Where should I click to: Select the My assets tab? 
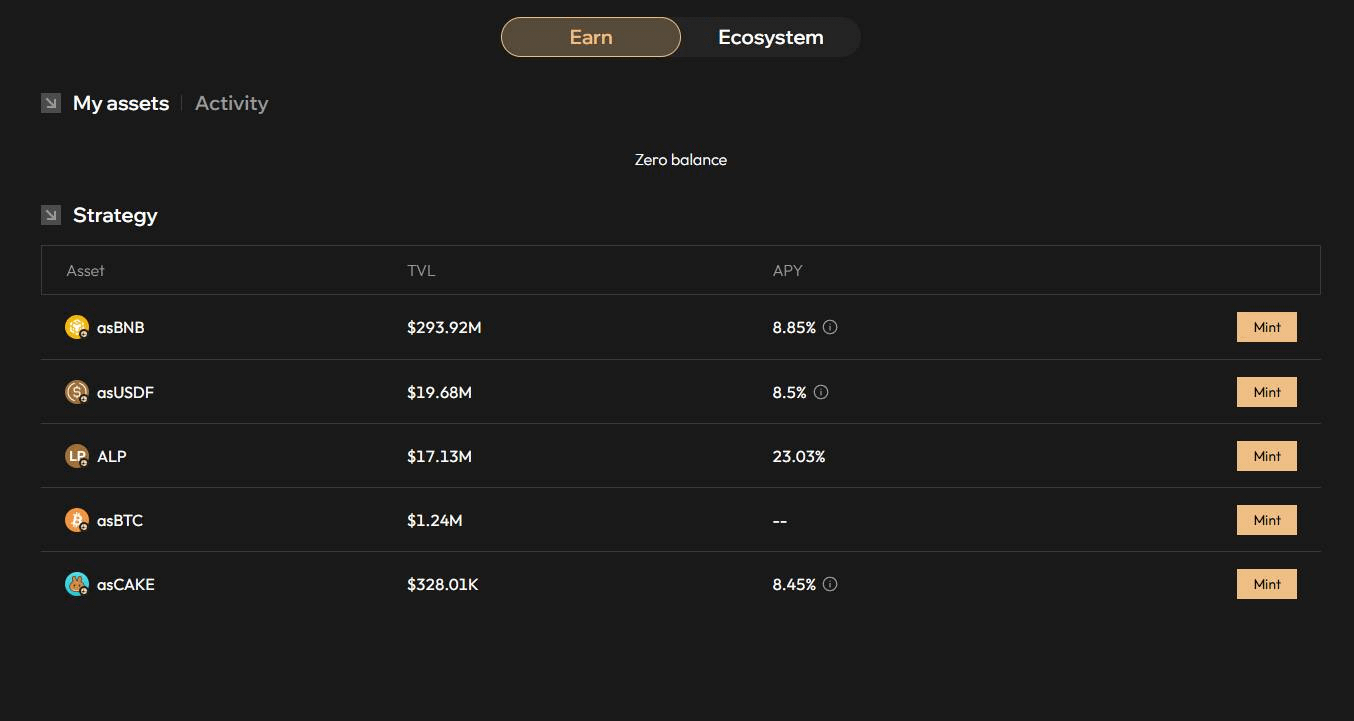[121, 103]
